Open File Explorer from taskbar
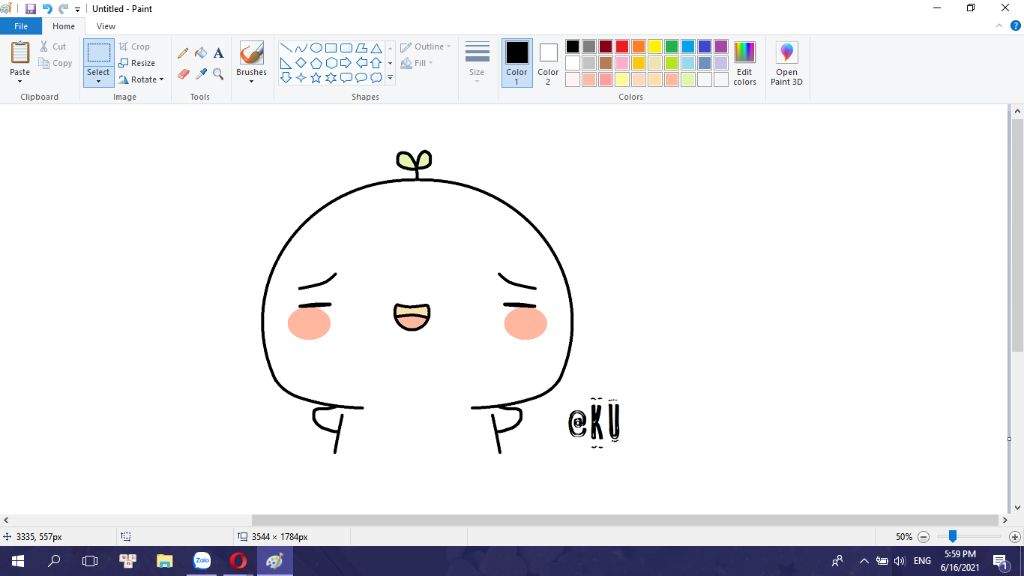 coord(165,561)
